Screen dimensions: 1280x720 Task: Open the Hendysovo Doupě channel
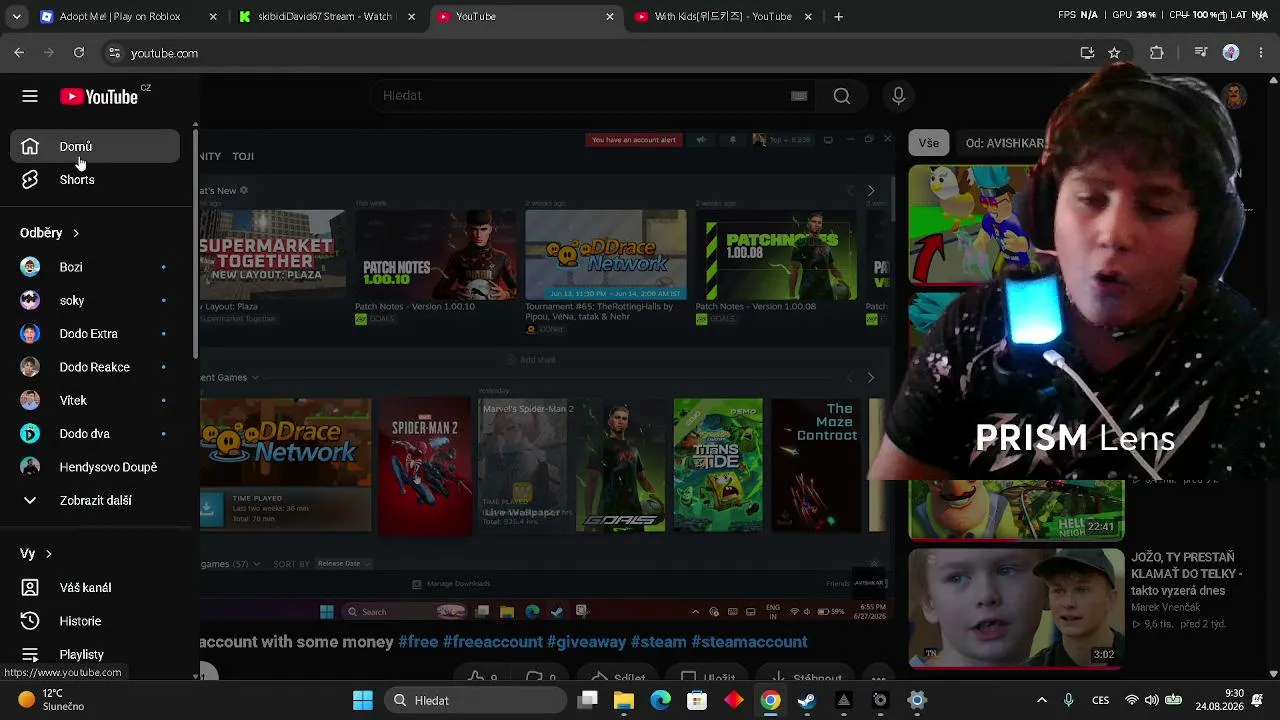(95, 467)
